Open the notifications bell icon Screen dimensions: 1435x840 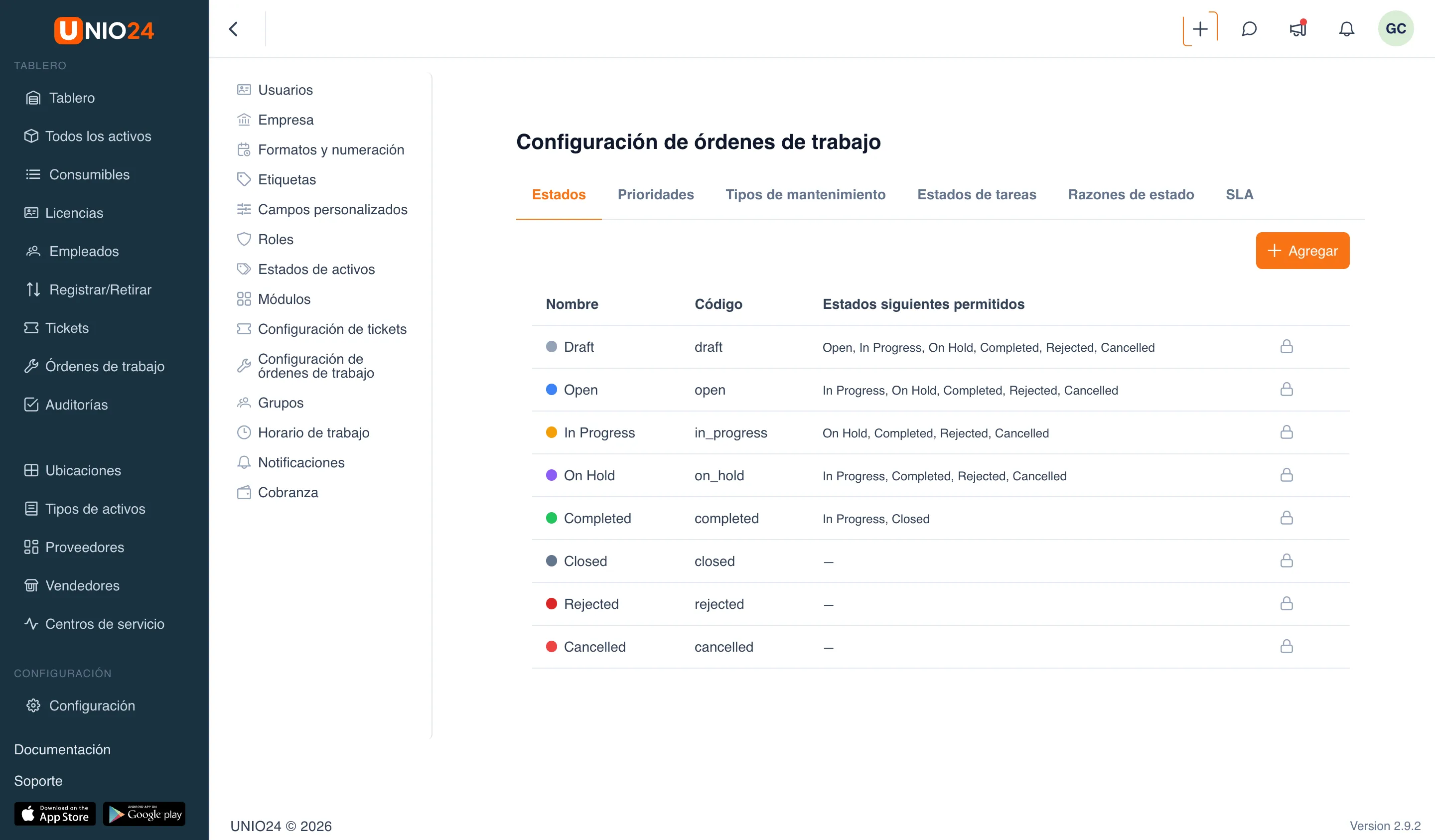pos(1346,29)
